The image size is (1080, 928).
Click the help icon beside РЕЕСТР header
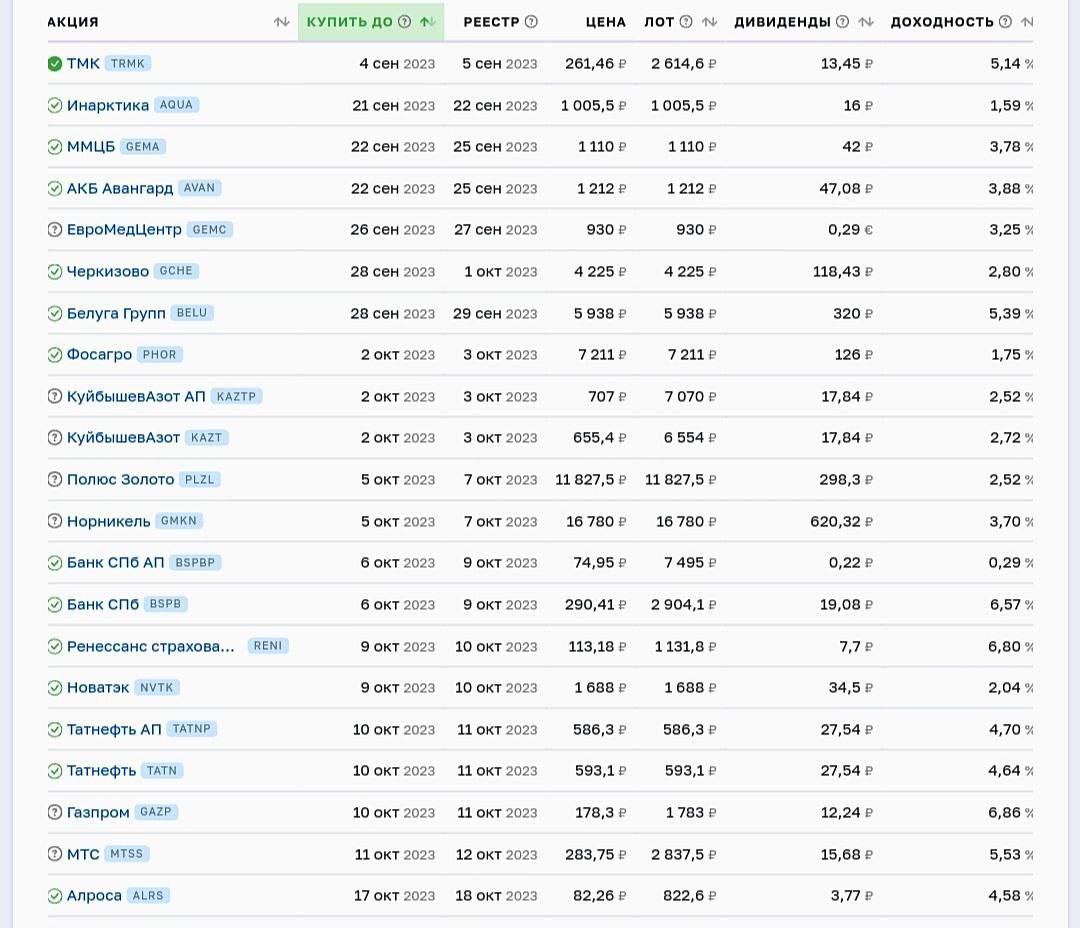coord(531,22)
